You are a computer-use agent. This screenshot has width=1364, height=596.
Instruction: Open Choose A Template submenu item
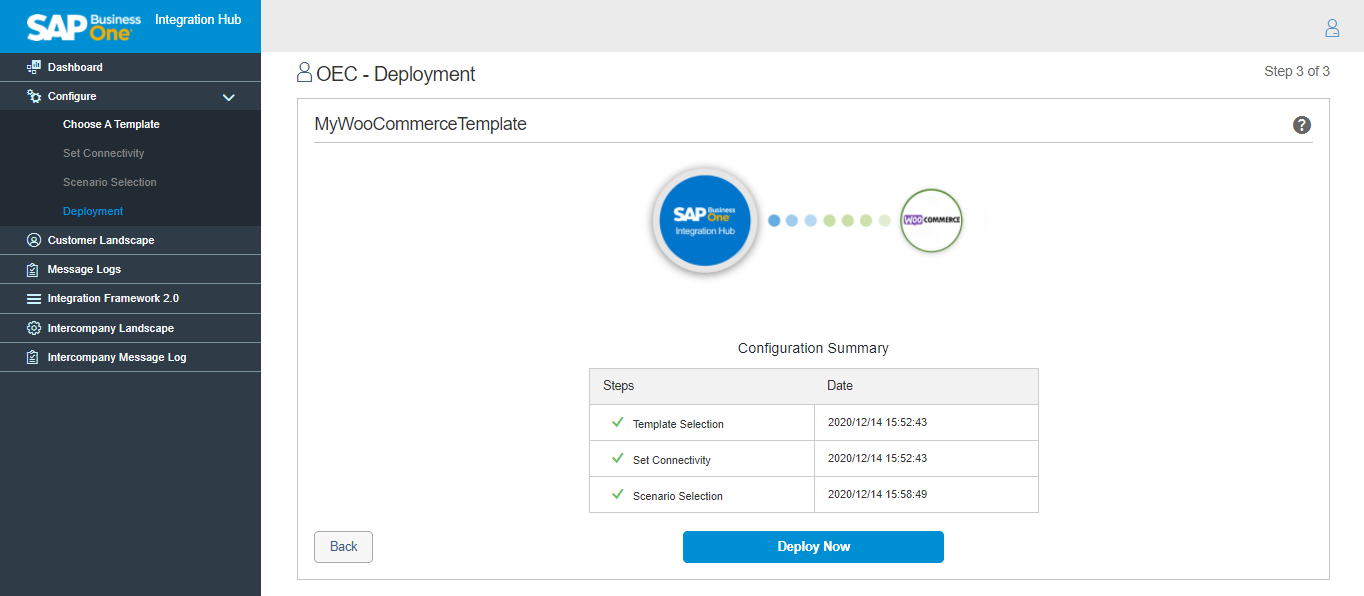coord(111,125)
